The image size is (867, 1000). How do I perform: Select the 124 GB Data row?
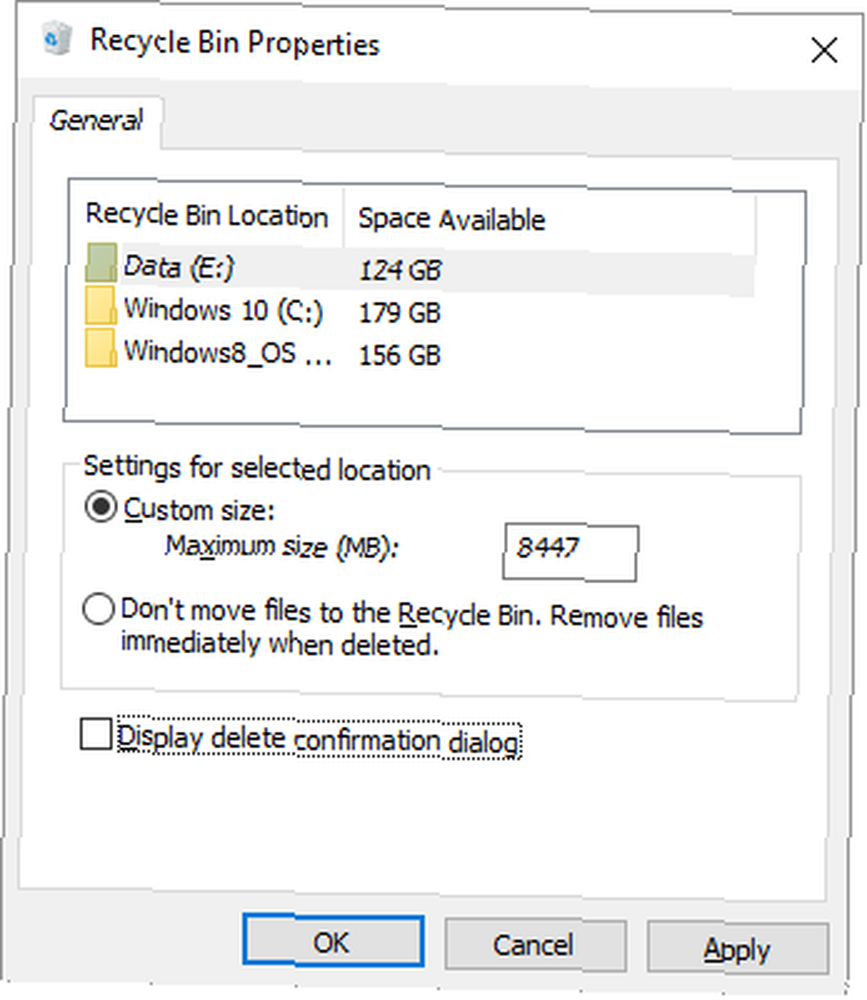[420, 268]
